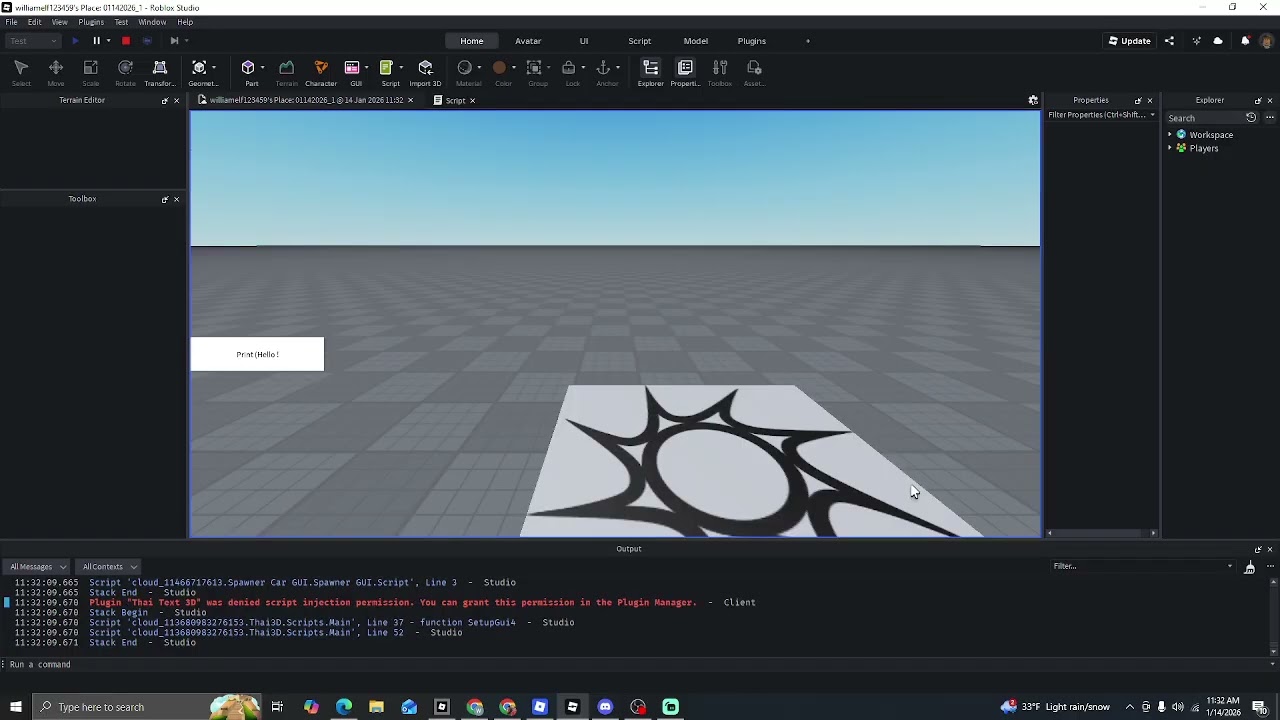Click the Update button

(x=1130, y=41)
